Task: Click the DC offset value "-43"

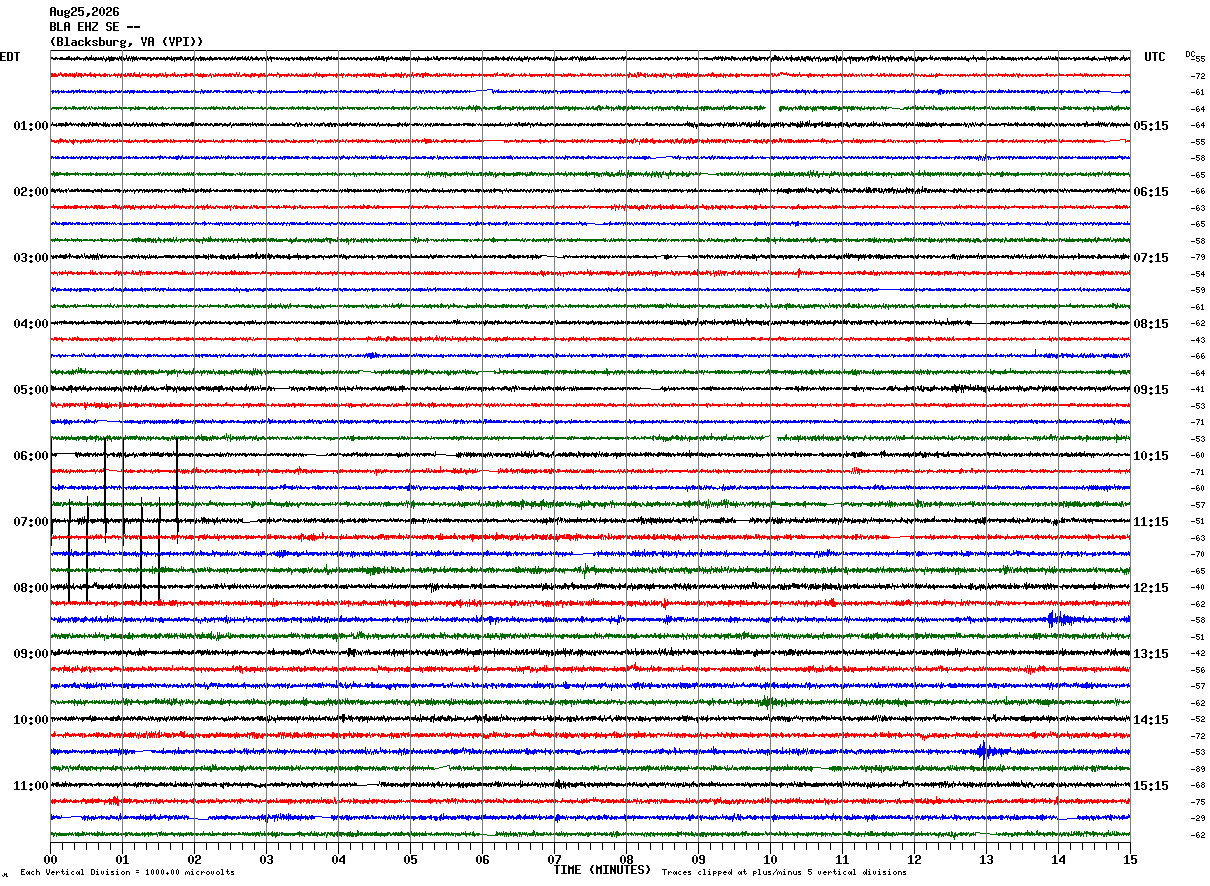Action: click(1198, 340)
